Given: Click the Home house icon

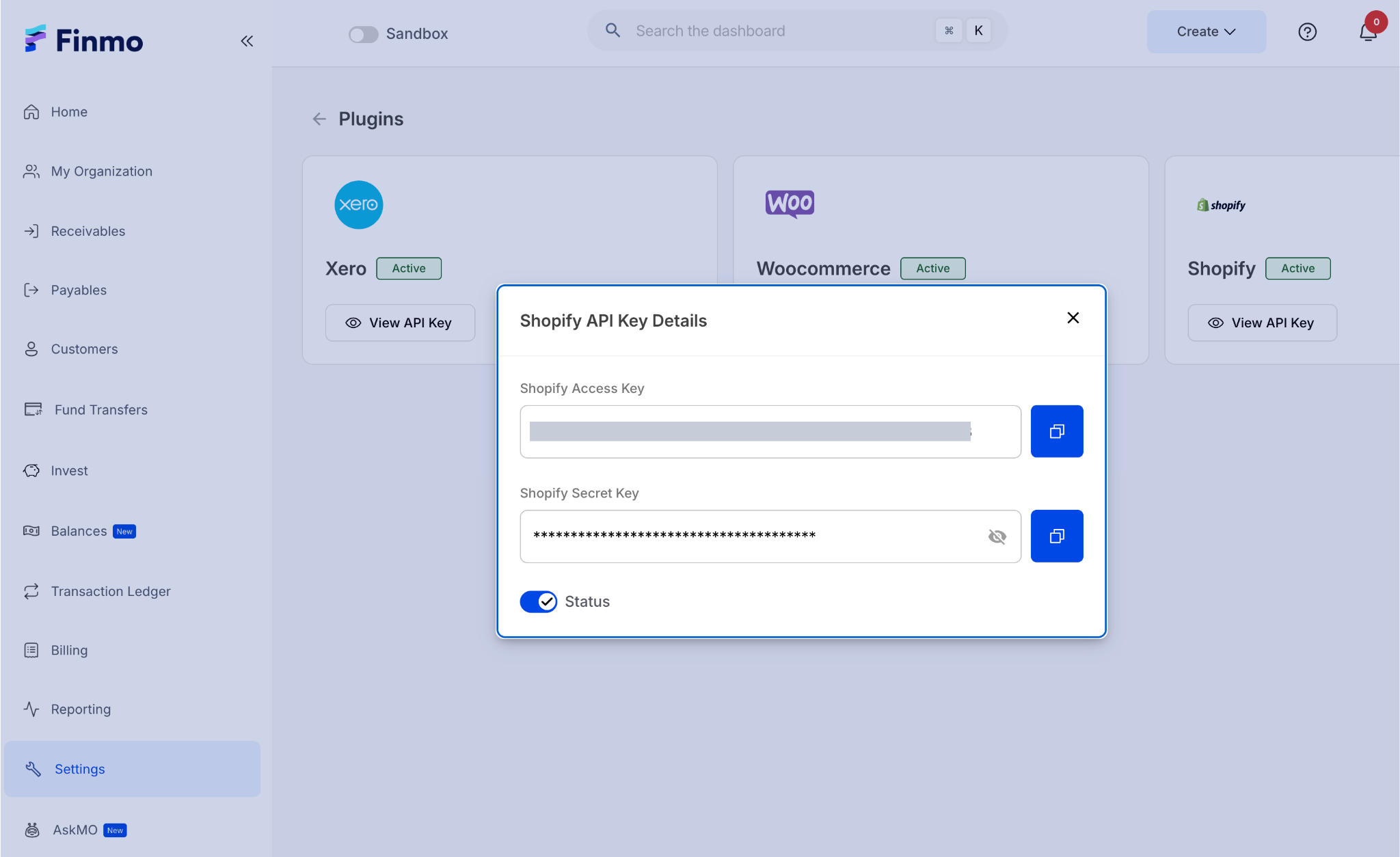Looking at the screenshot, I should pyautogui.click(x=31, y=112).
